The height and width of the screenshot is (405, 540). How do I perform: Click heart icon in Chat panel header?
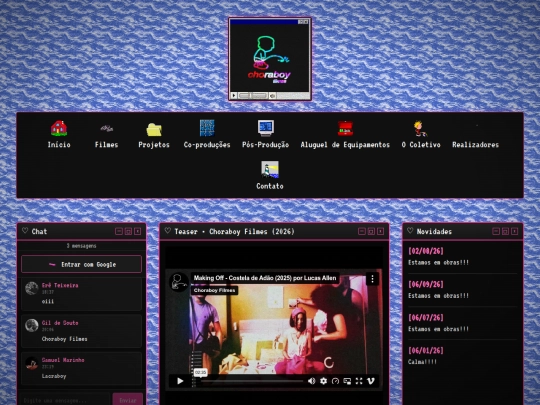[25, 231]
